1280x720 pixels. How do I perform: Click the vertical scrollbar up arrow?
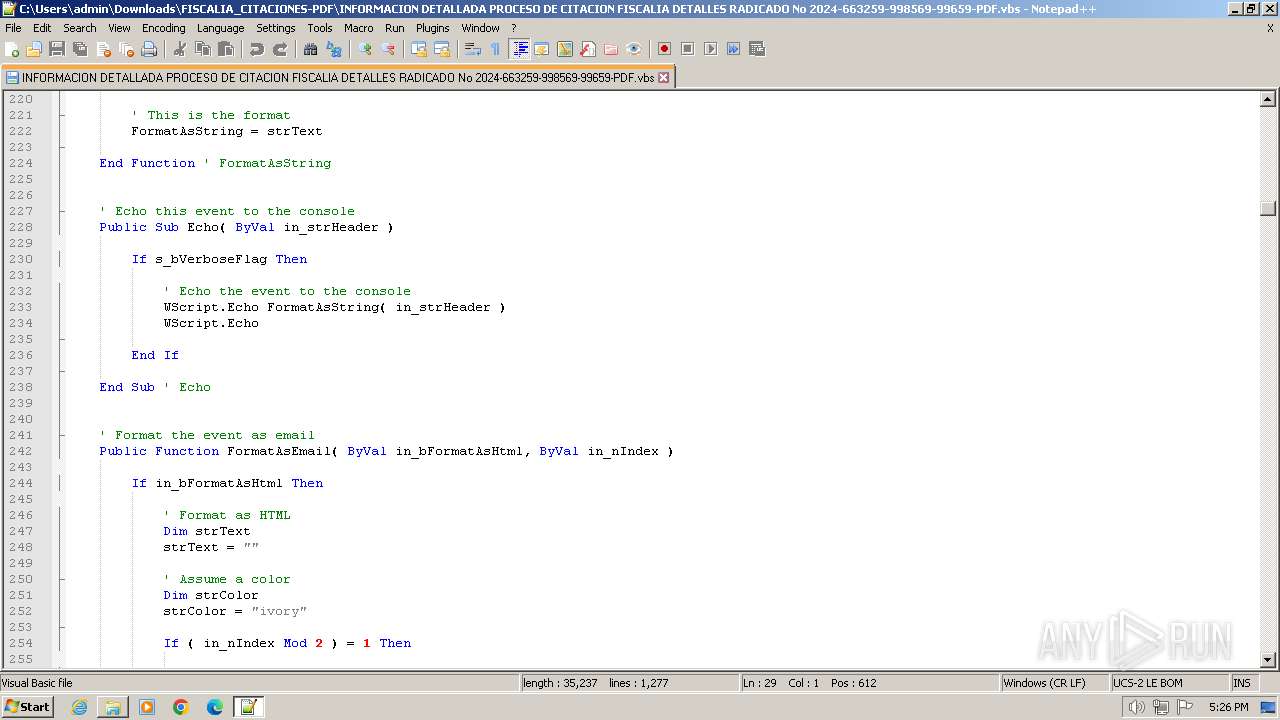tap(1268, 99)
